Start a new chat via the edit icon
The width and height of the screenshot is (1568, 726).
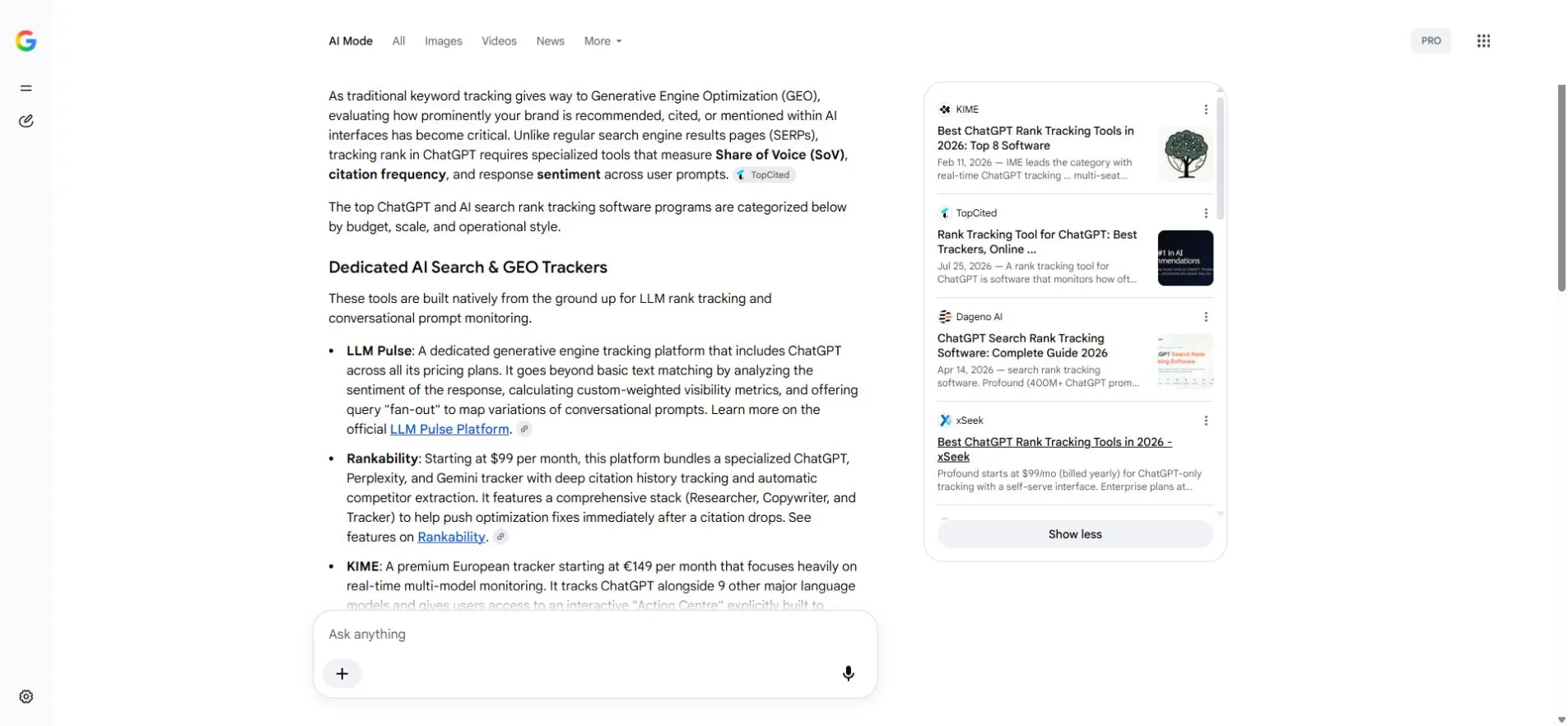[26, 121]
